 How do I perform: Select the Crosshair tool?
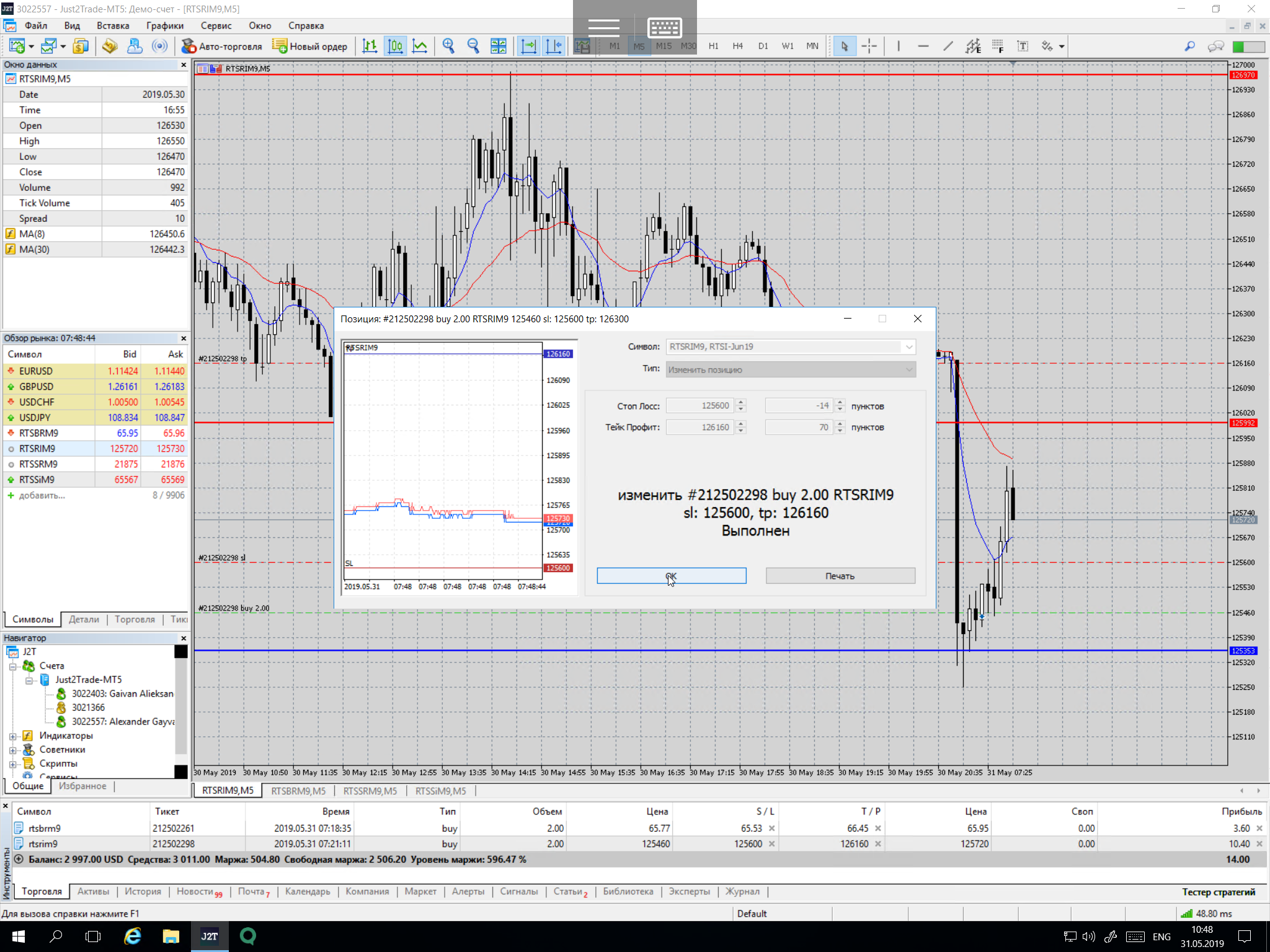[x=869, y=46]
